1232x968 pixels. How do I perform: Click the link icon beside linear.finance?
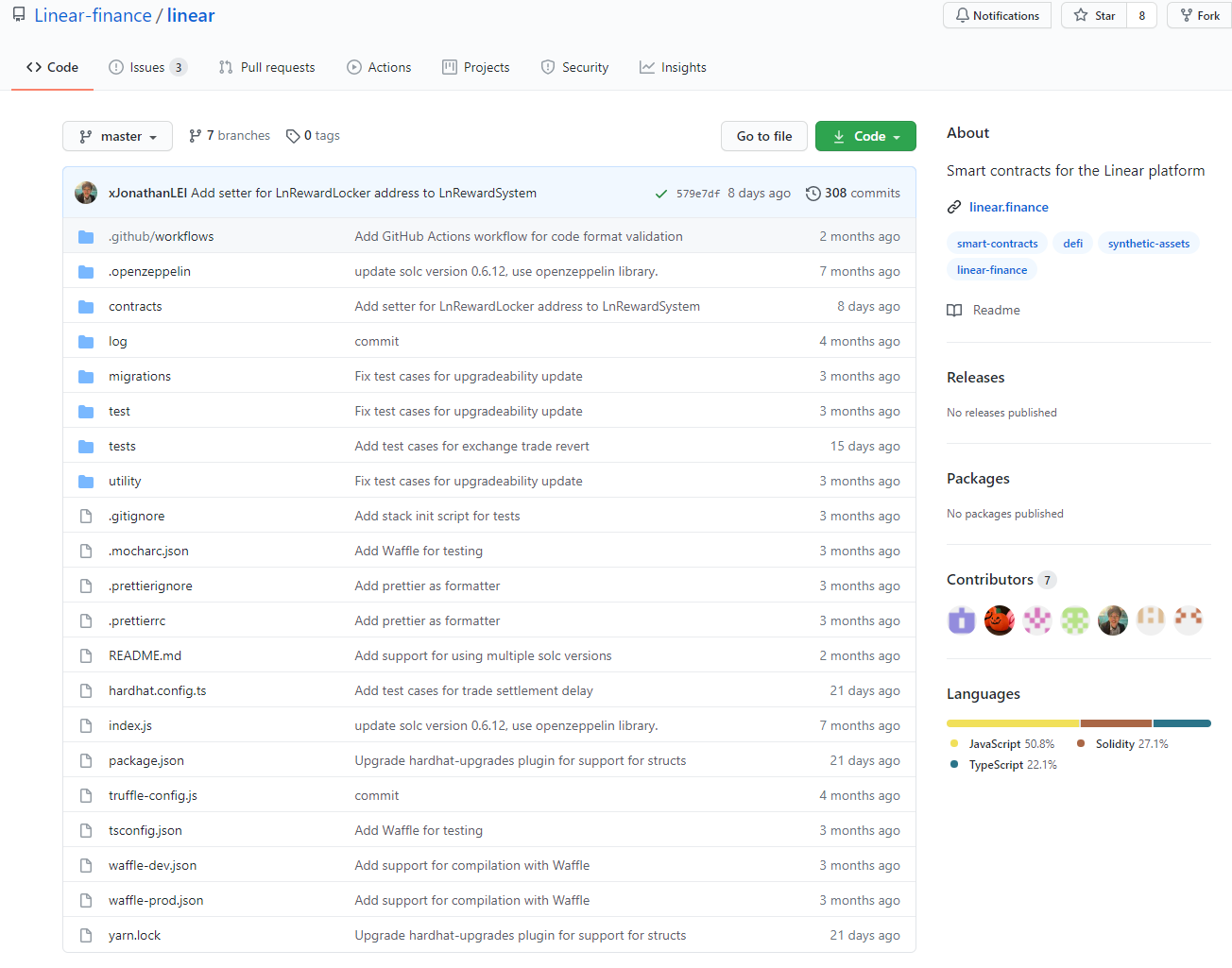[954, 207]
